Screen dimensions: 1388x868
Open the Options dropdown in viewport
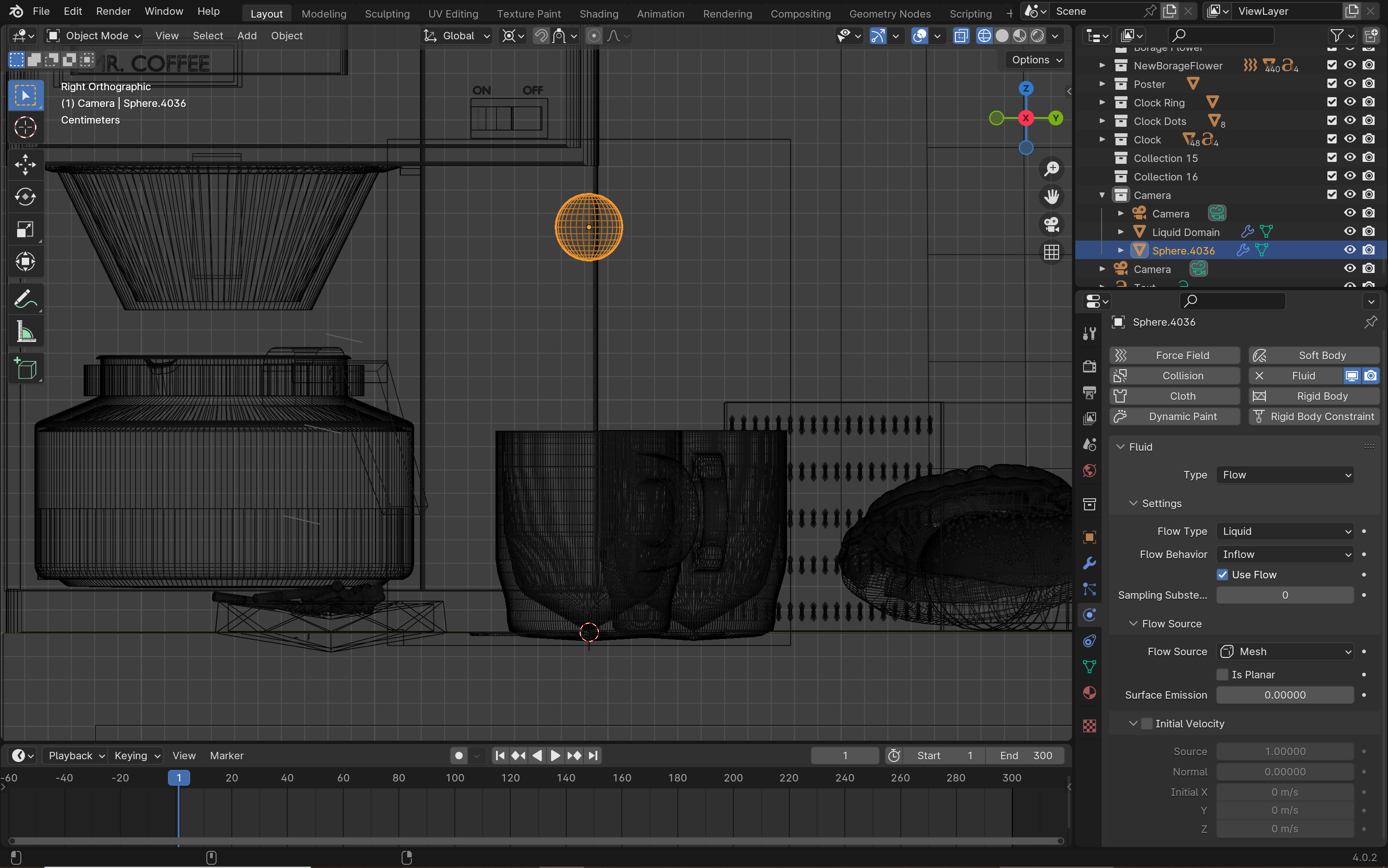click(1035, 60)
